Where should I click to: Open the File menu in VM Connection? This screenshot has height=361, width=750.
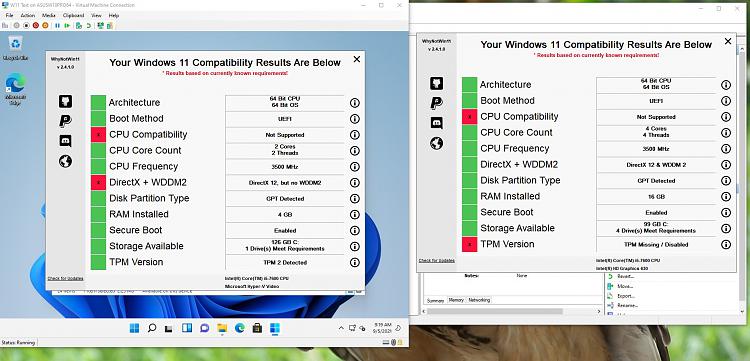9,15
